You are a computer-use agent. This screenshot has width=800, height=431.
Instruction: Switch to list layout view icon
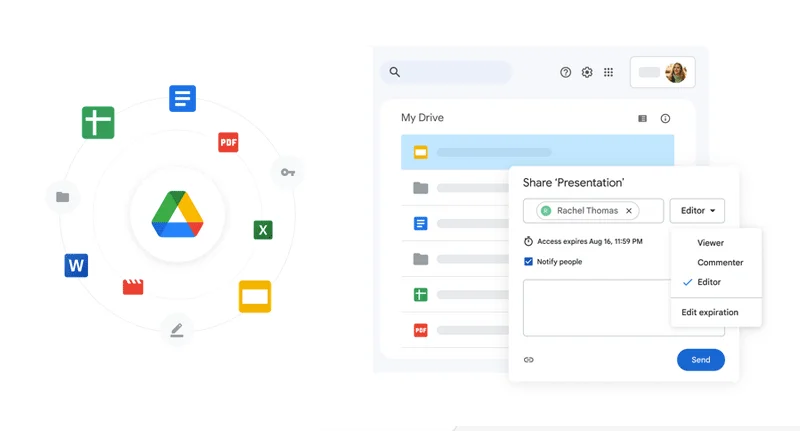tap(642, 118)
